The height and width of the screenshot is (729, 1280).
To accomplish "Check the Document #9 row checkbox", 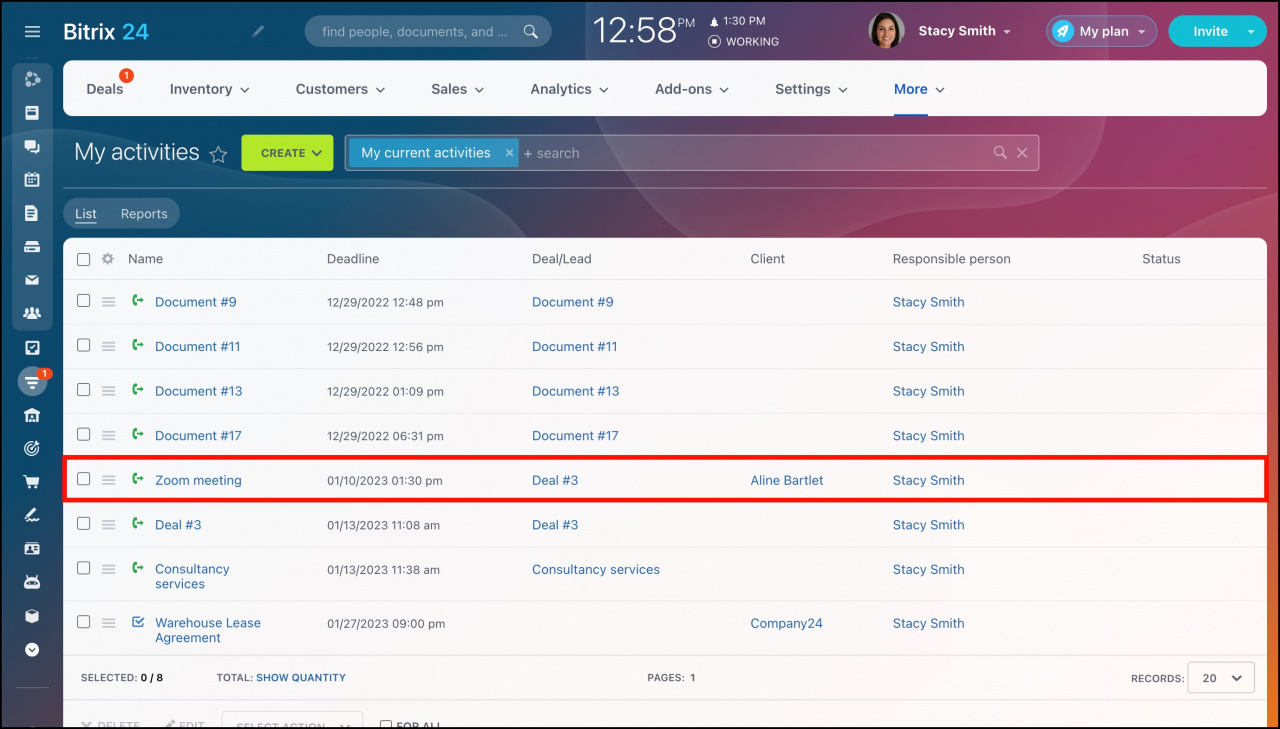I will (84, 301).
